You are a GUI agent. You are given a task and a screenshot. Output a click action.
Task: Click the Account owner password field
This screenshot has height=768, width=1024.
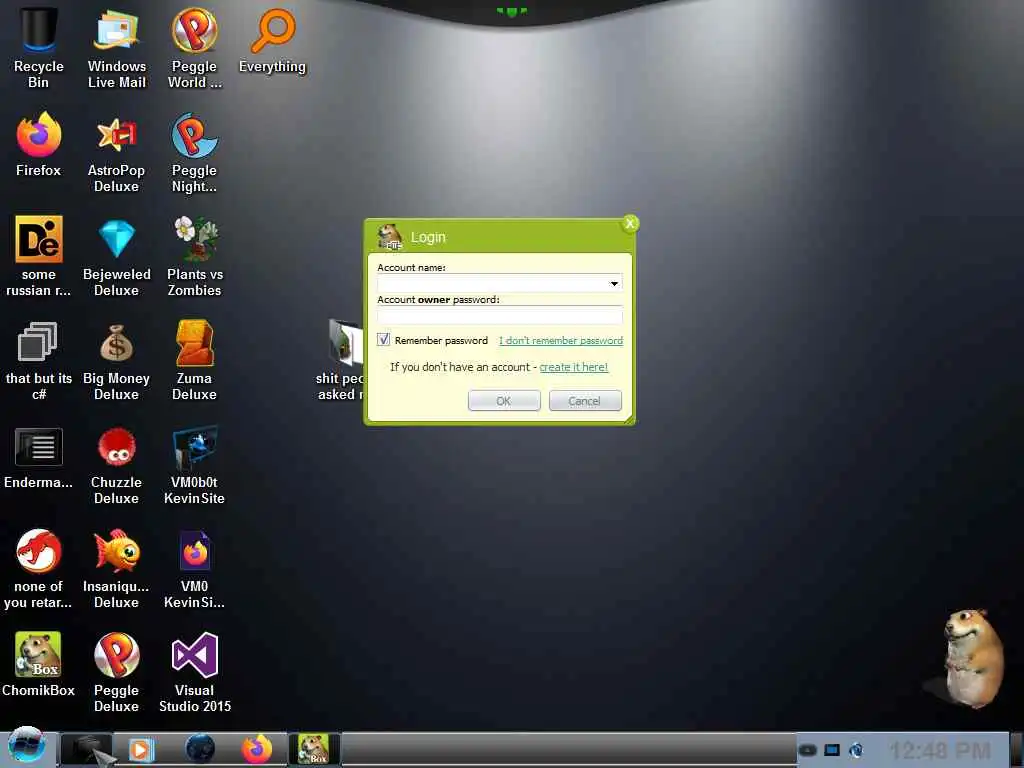coord(500,315)
